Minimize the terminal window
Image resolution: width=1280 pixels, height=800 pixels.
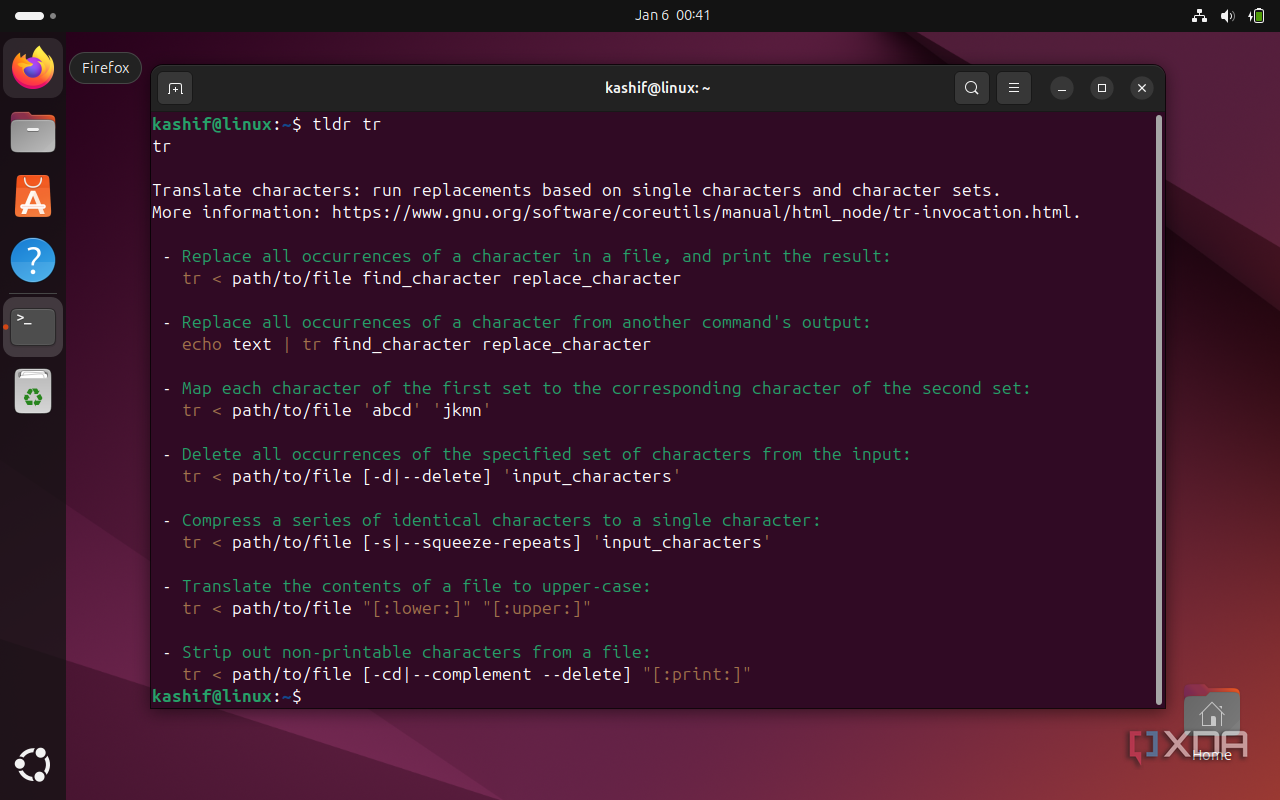pos(1062,88)
